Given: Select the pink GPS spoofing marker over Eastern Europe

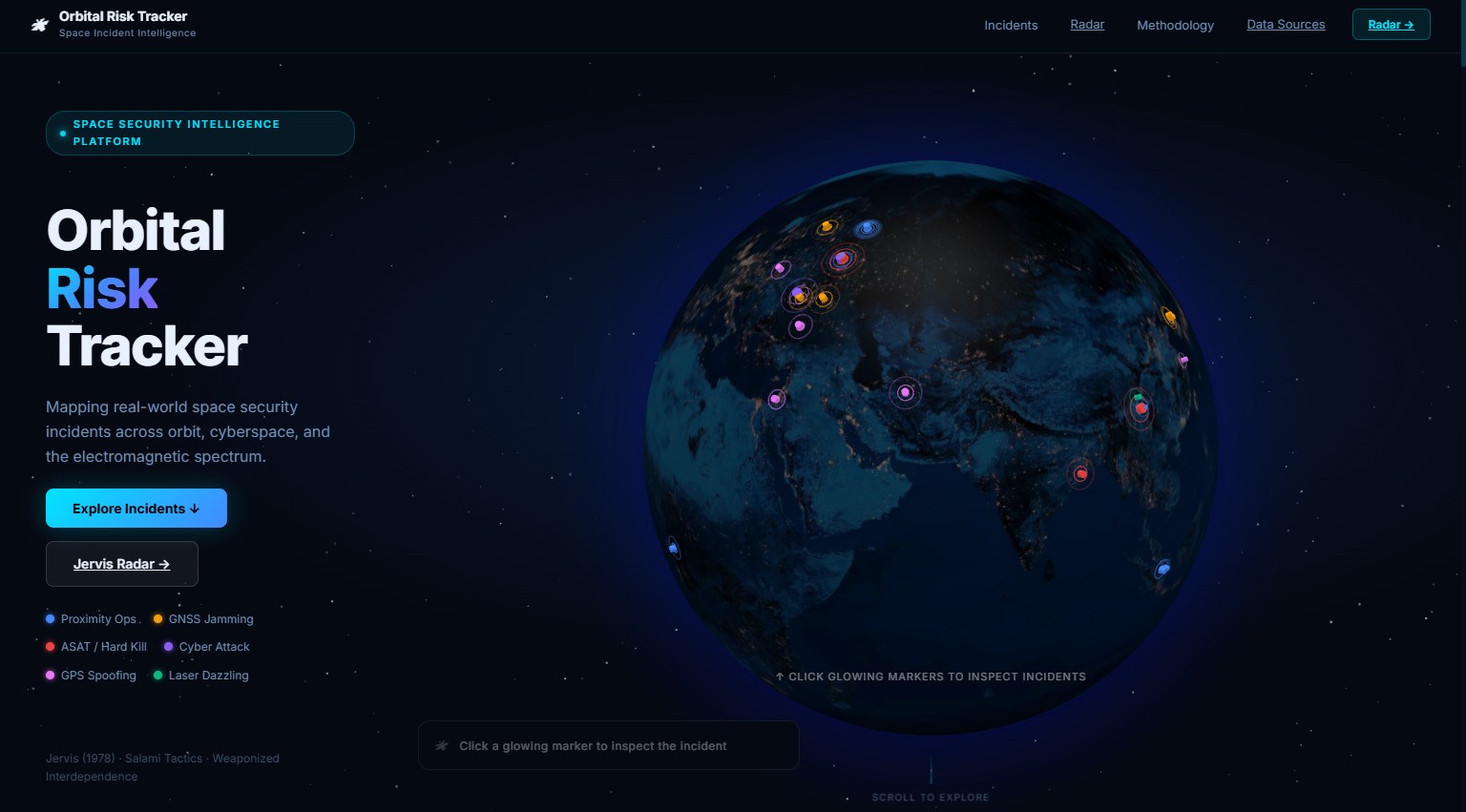Looking at the screenshot, I should pyautogui.click(x=799, y=325).
